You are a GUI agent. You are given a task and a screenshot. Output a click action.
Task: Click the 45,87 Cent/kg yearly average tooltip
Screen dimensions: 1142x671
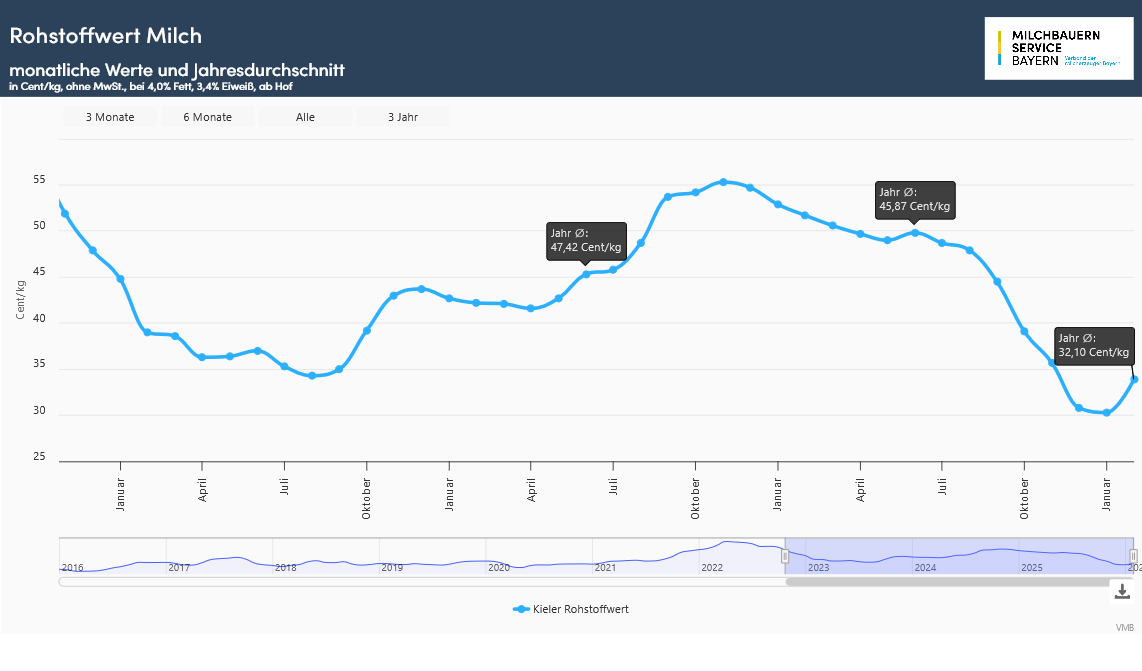pos(914,199)
